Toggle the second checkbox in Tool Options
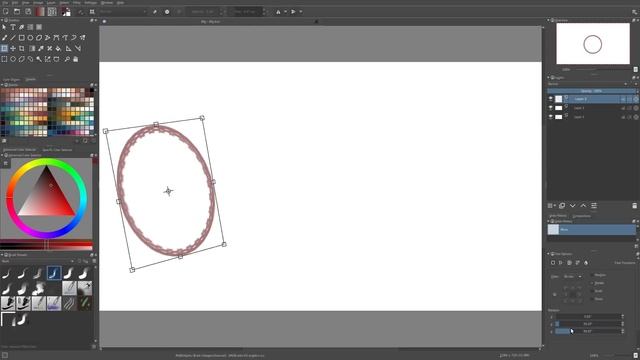The image size is (640, 360). (592, 283)
